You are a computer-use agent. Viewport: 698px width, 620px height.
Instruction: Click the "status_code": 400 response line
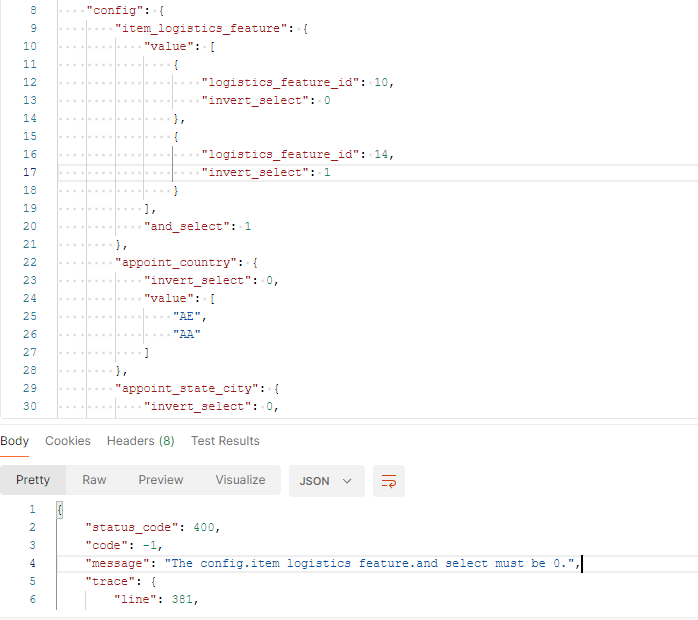(x=152, y=527)
